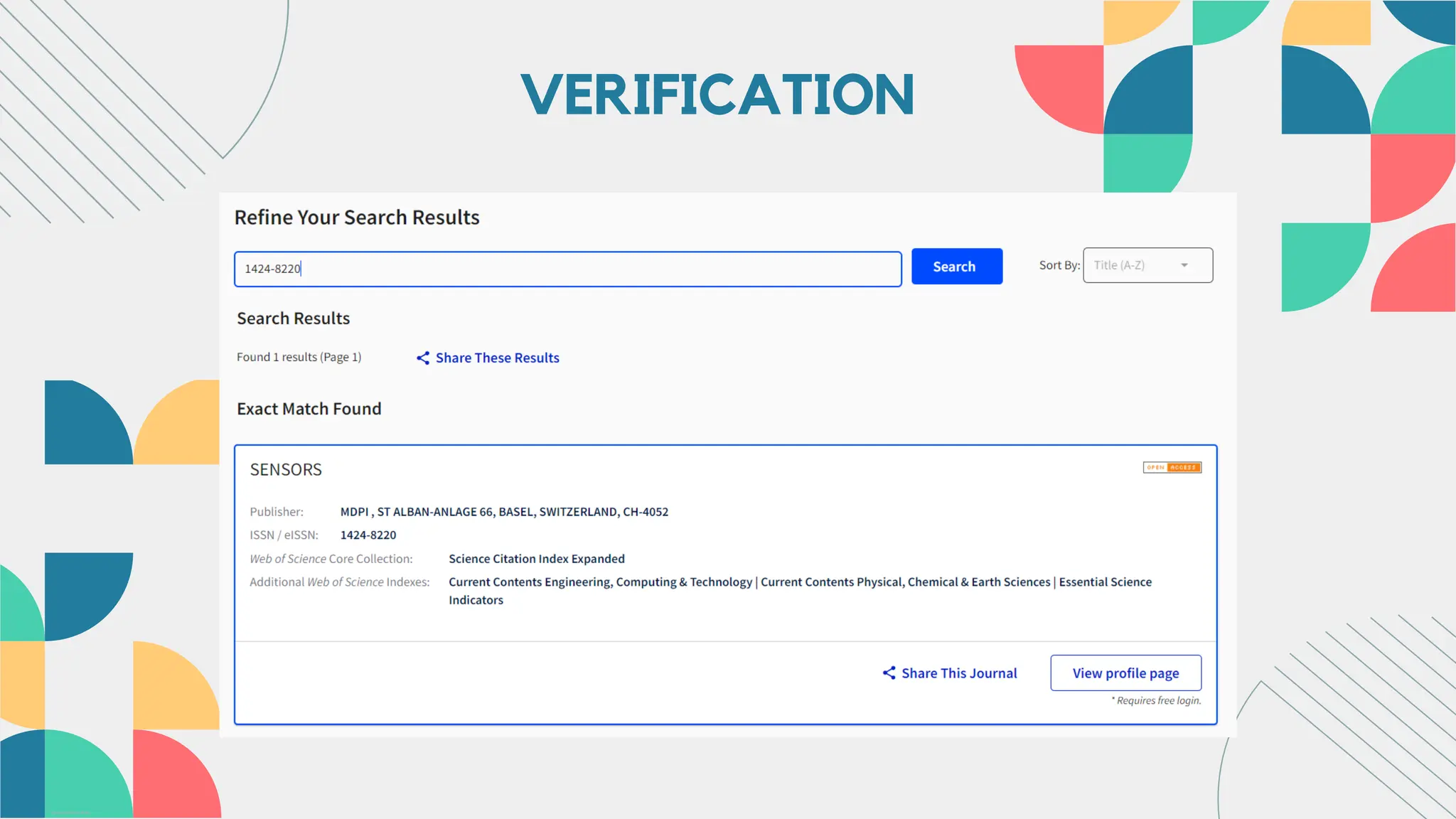1456x819 pixels.
Task: Click the Open Access badge icon
Action: coord(1172,467)
